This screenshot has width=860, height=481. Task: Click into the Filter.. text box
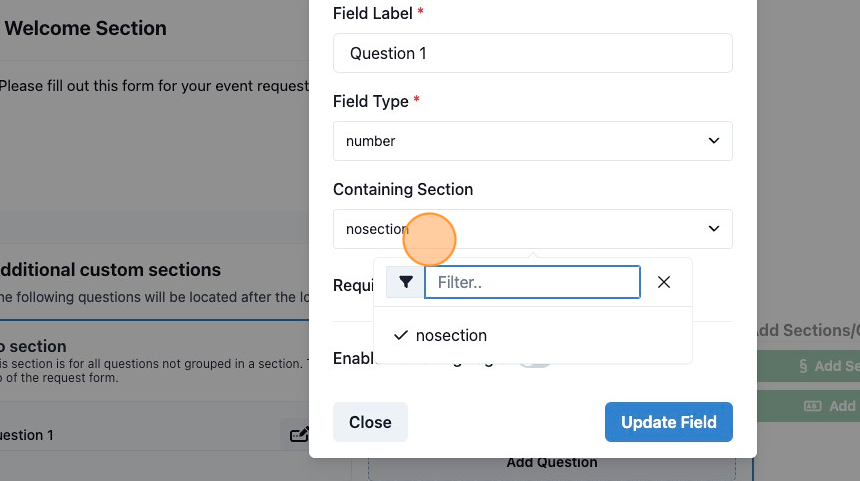(532, 282)
